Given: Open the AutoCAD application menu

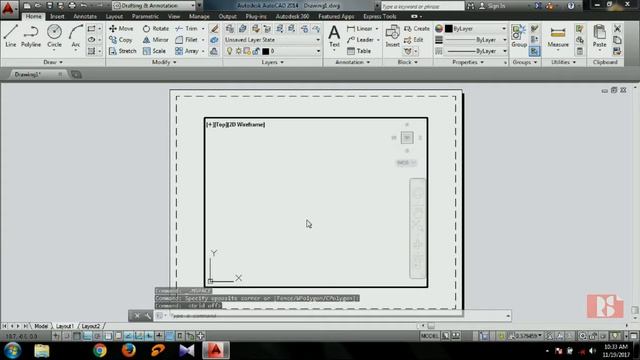Looking at the screenshot, I should [x=9, y=9].
